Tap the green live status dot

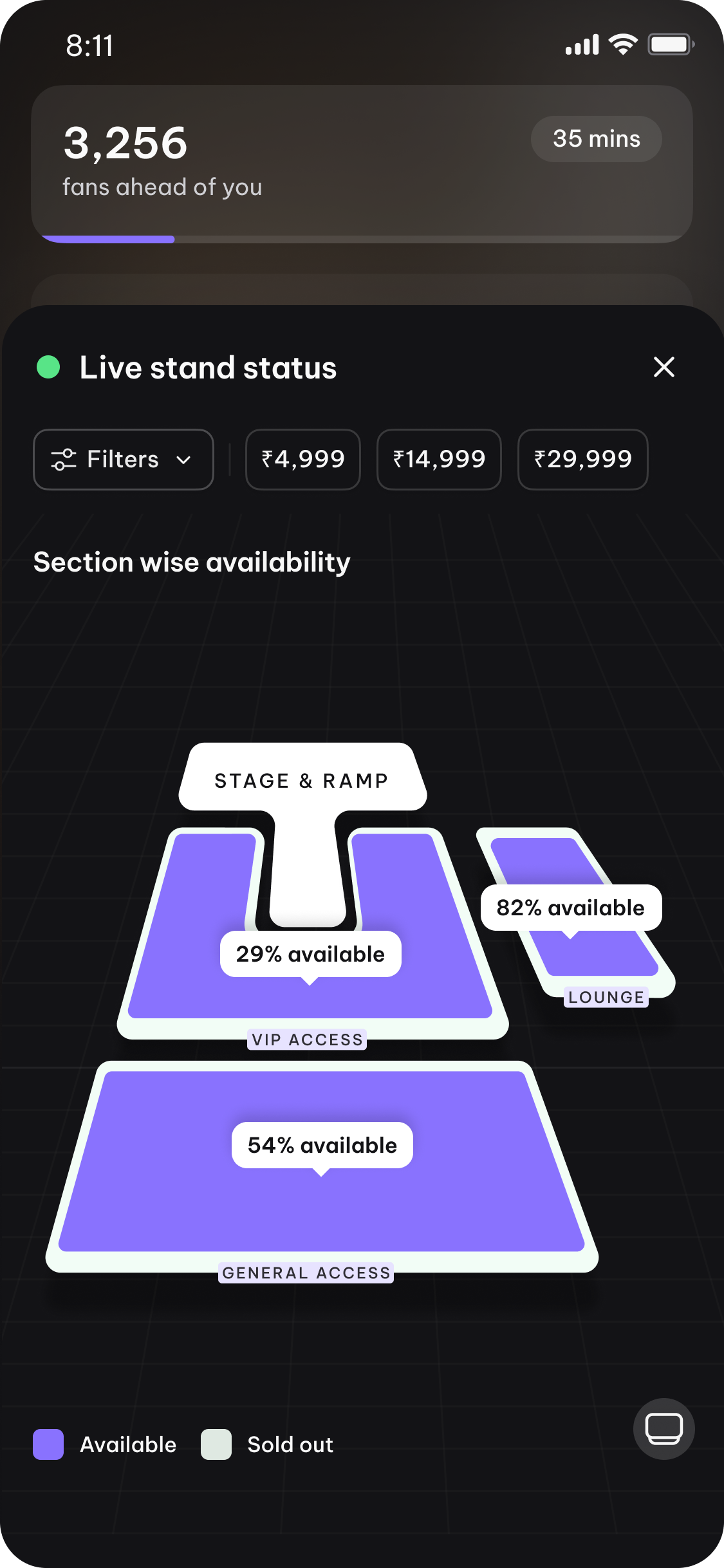point(48,367)
